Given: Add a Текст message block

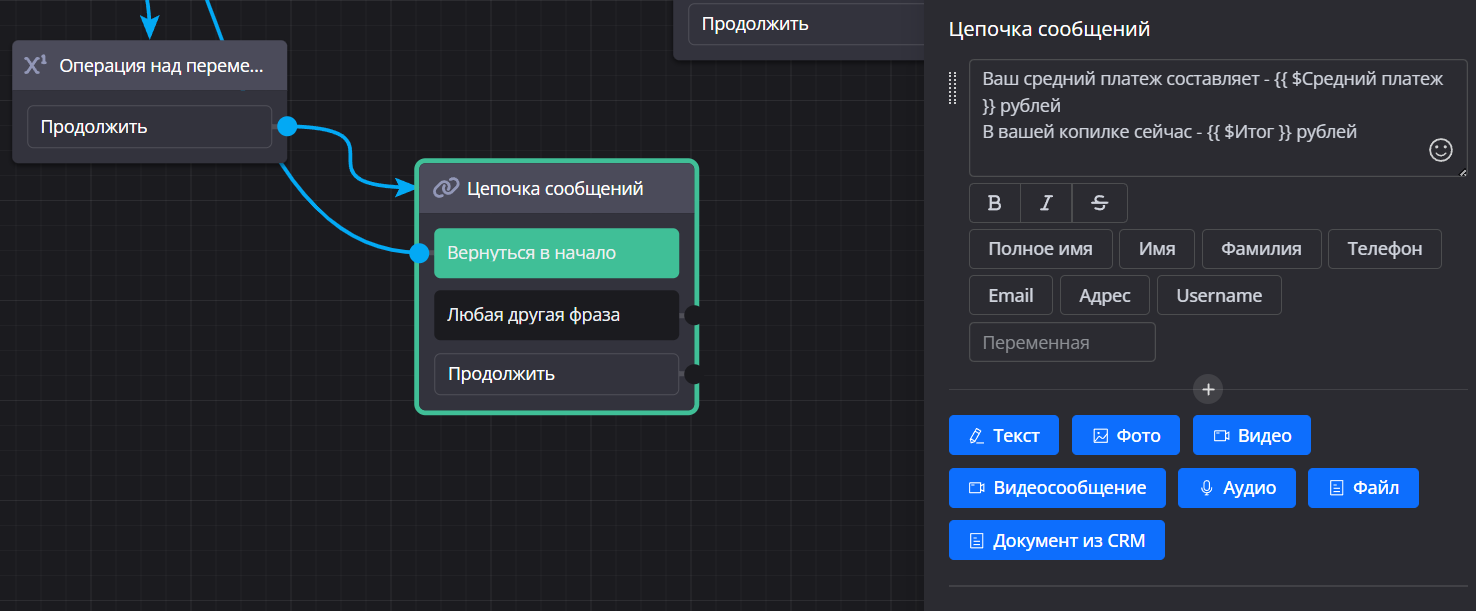Looking at the screenshot, I should [1004, 435].
